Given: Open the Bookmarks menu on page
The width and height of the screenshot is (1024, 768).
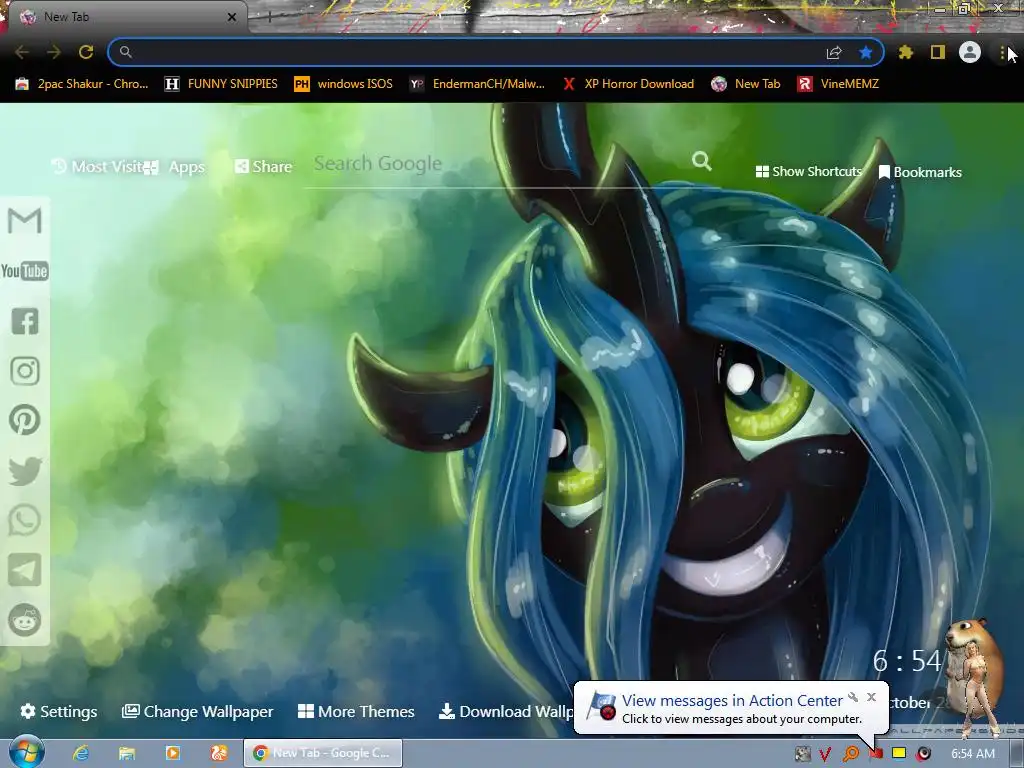Looking at the screenshot, I should [x=920, y=172].
